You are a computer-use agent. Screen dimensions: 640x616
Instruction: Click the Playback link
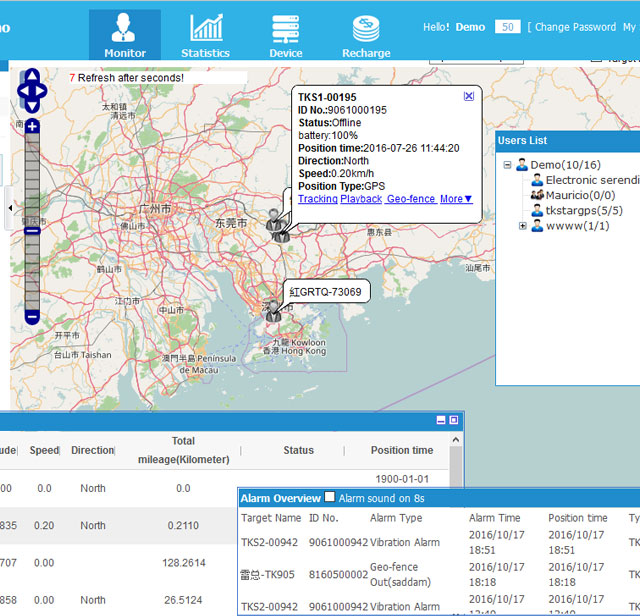point(361,199)
